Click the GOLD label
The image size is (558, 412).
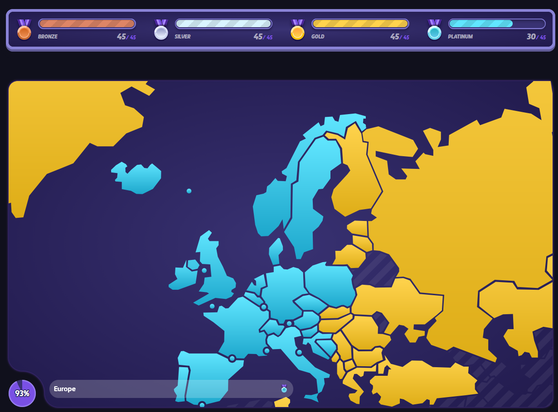click(318, 37)
